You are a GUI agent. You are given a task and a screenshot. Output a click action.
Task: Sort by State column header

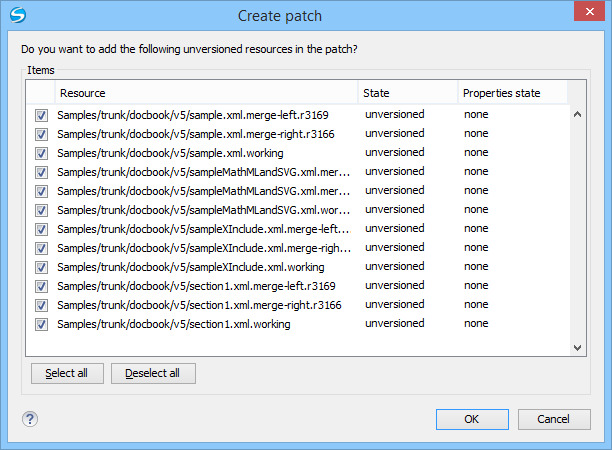click(407, 93)
